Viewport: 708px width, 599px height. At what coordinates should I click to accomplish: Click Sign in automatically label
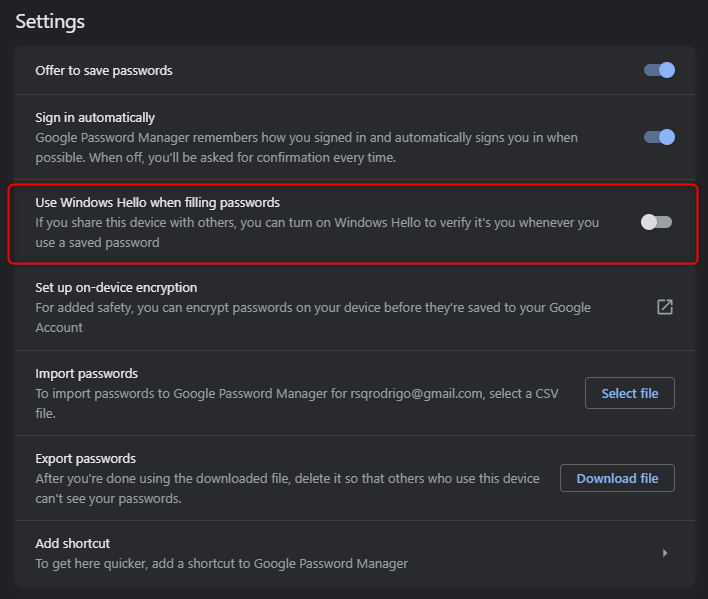point(95,117)
